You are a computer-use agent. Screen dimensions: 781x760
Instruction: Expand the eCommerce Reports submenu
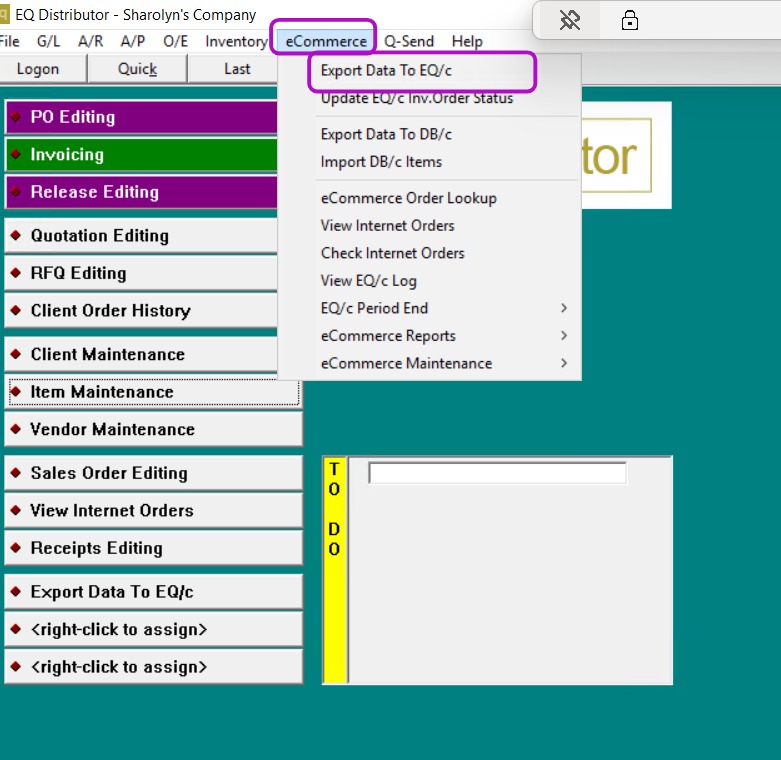[429, 336]
